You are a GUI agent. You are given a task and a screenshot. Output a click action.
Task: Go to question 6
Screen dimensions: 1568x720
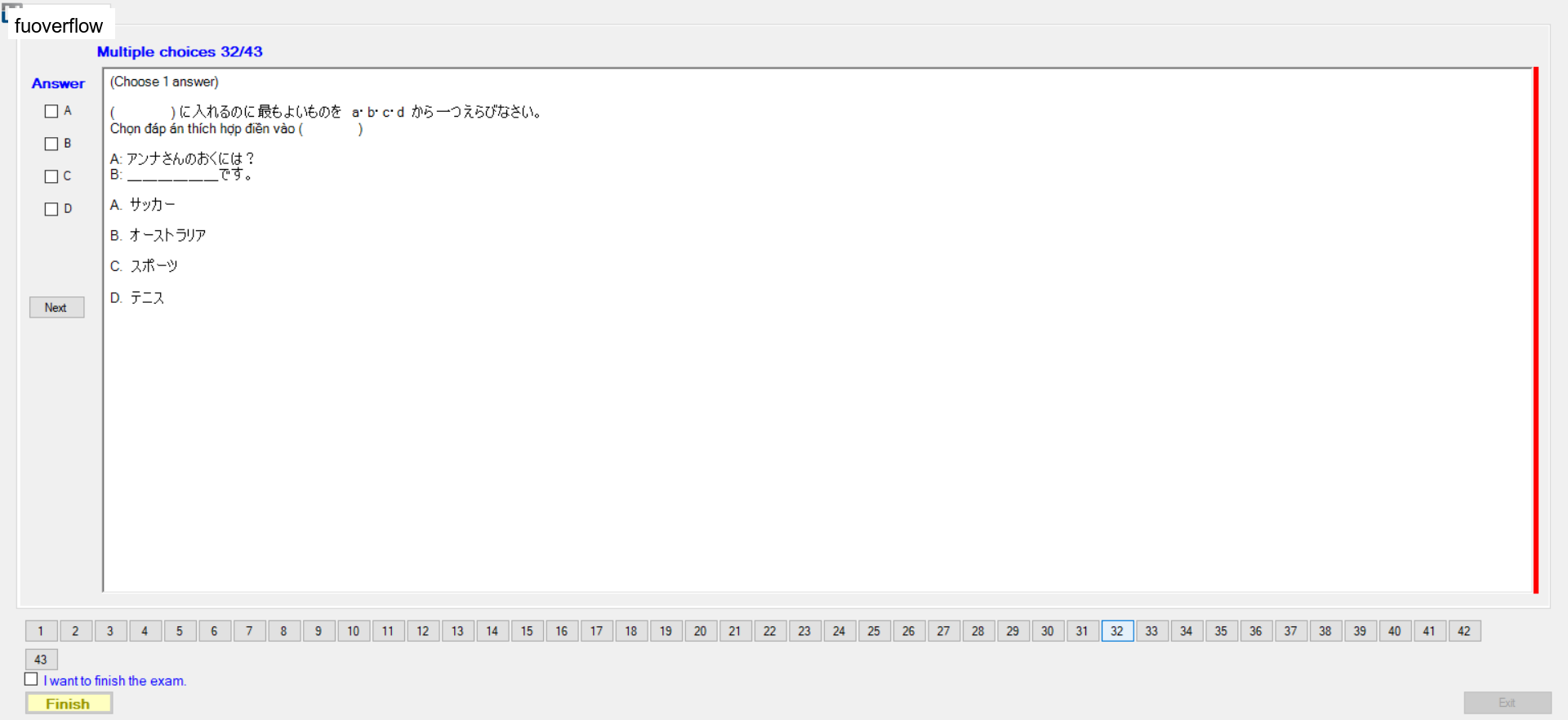point(215,631)
